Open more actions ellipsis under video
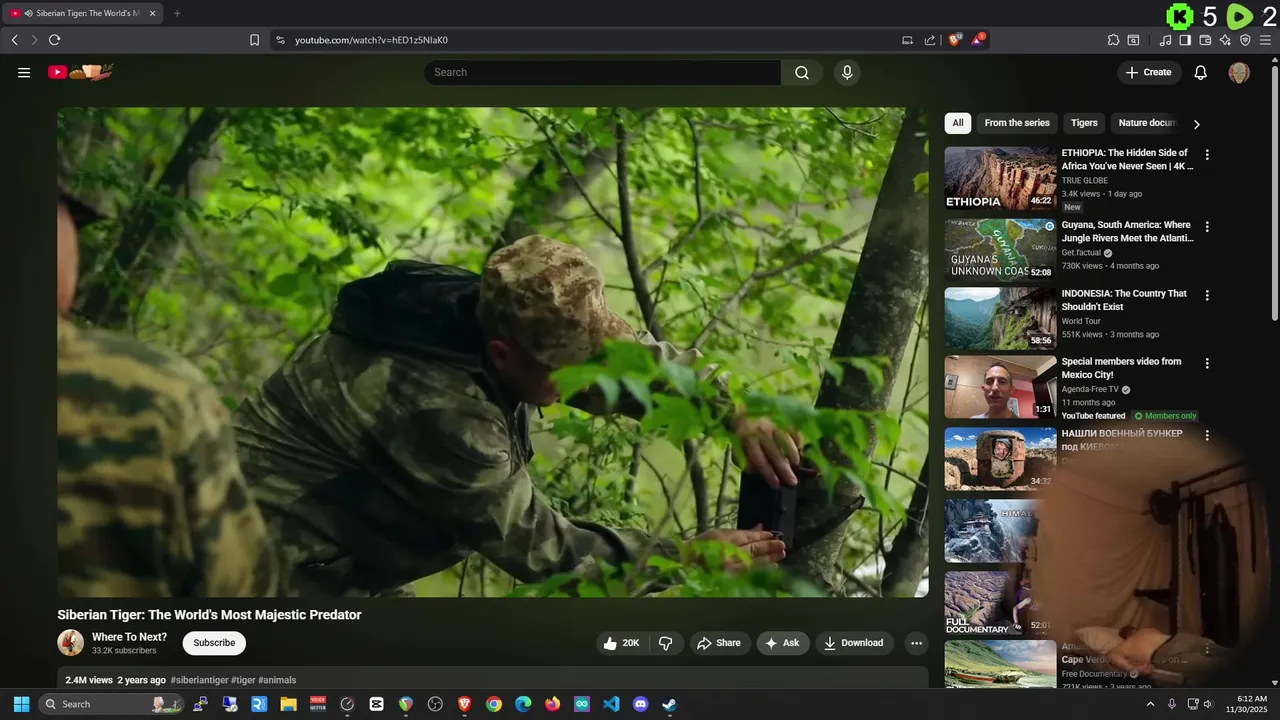 click(916, 643)
